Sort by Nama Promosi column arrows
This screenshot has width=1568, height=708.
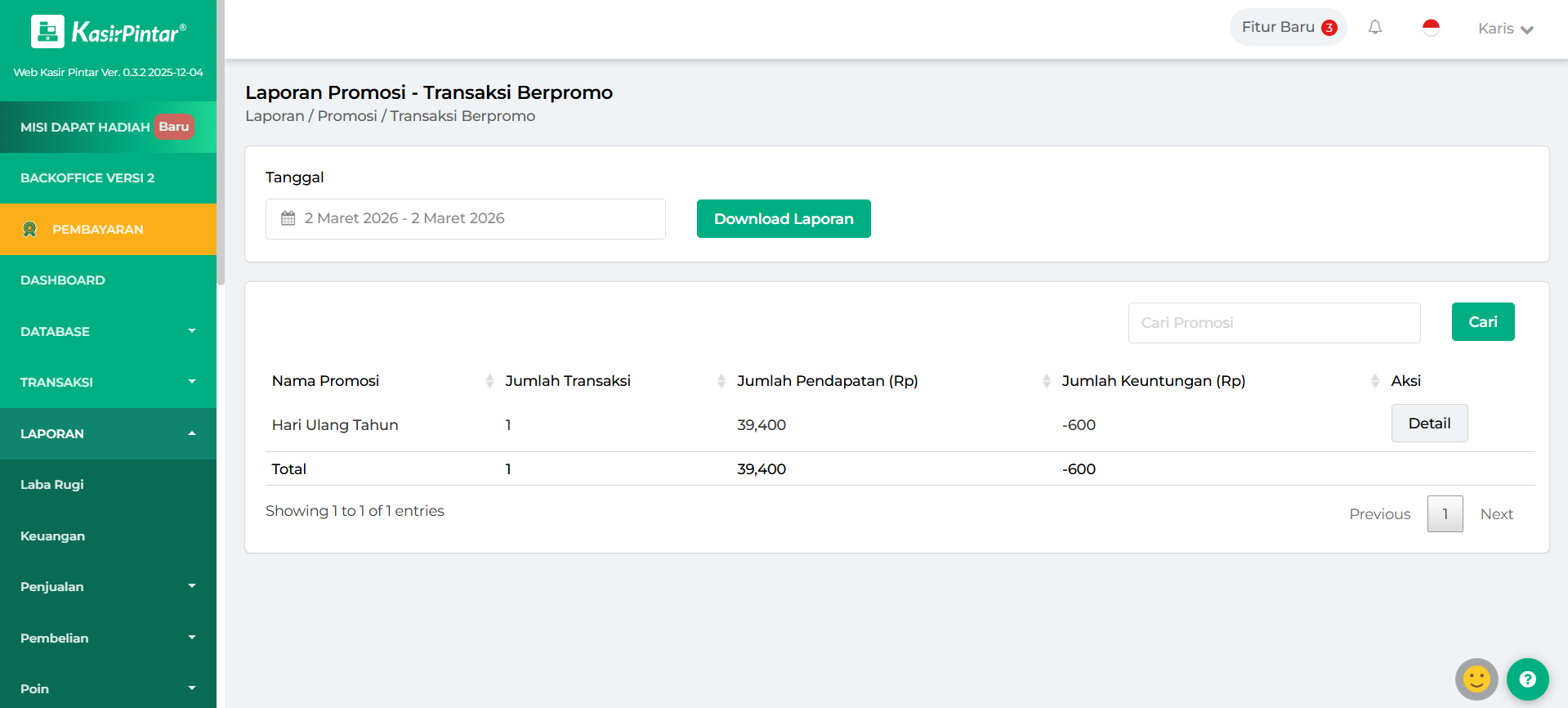tap(489, 381)
